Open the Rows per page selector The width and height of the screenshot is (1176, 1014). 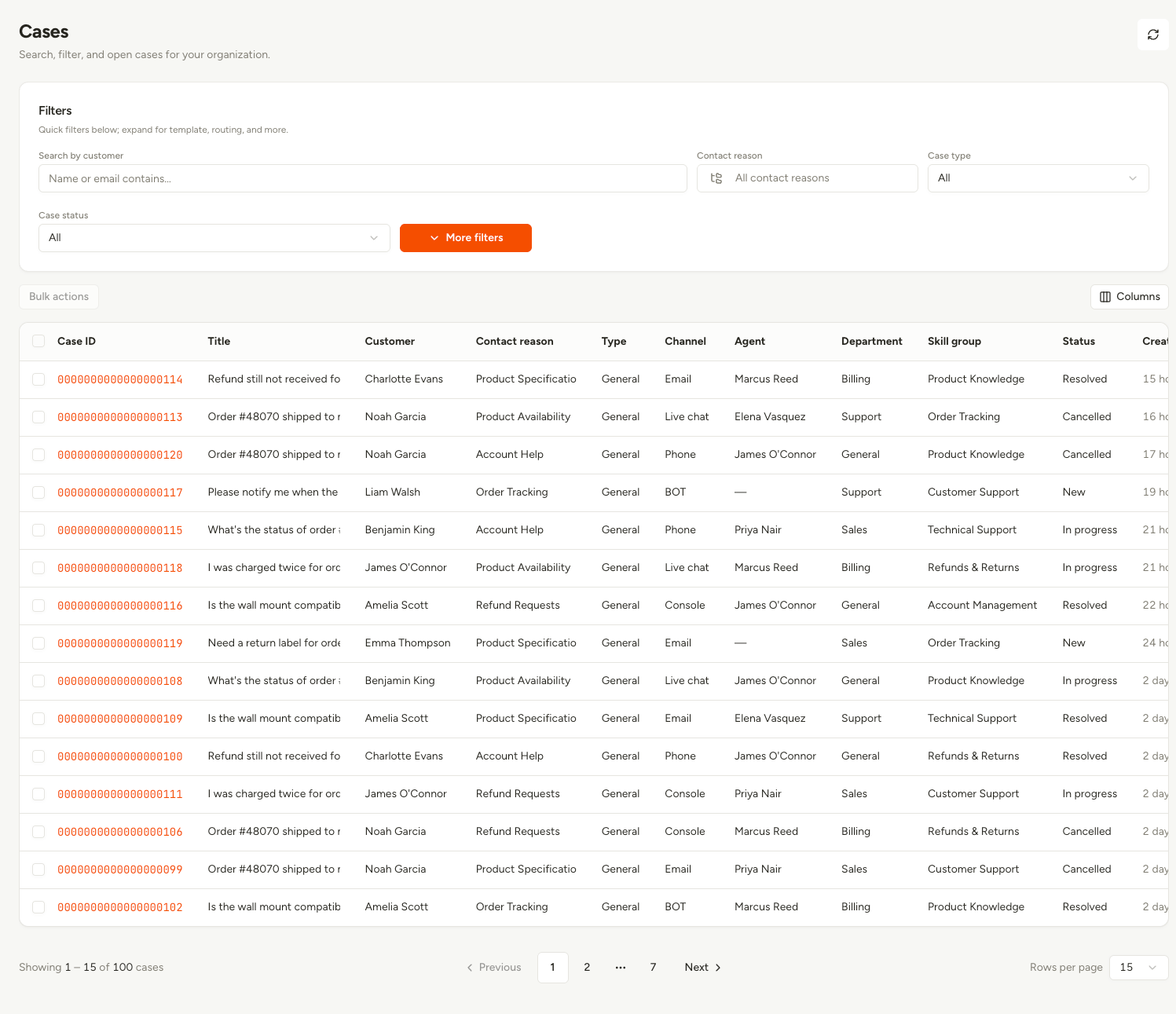tap(1139, 968)
